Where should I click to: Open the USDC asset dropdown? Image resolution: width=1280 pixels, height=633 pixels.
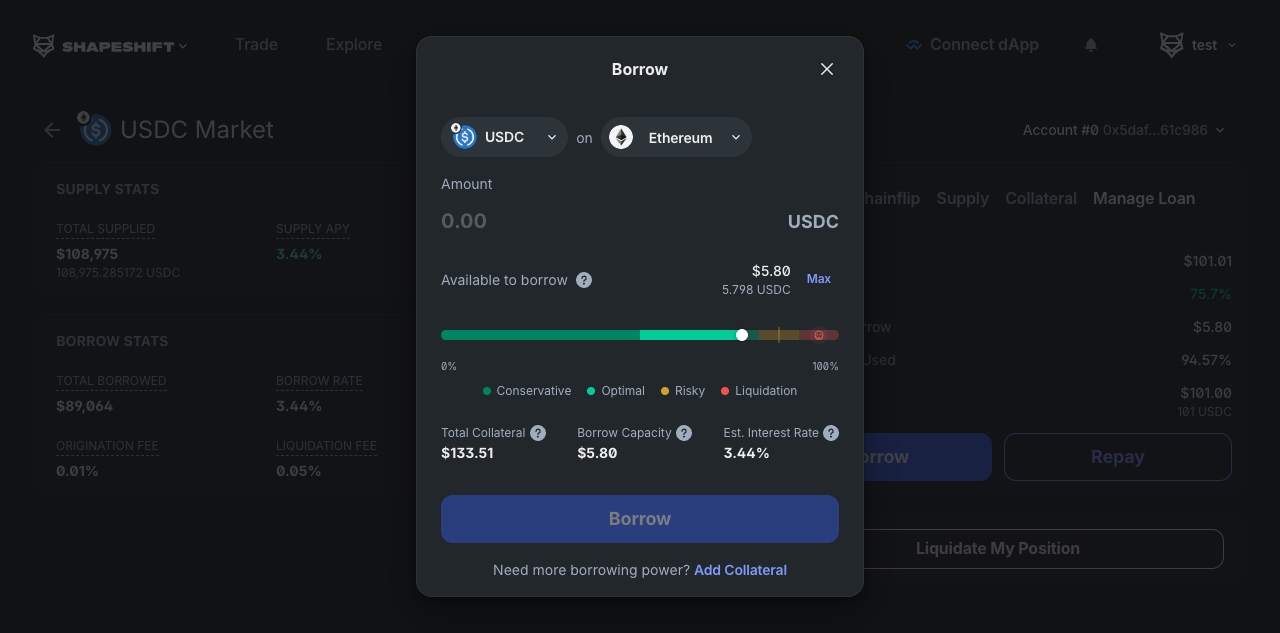coord(550,136)
